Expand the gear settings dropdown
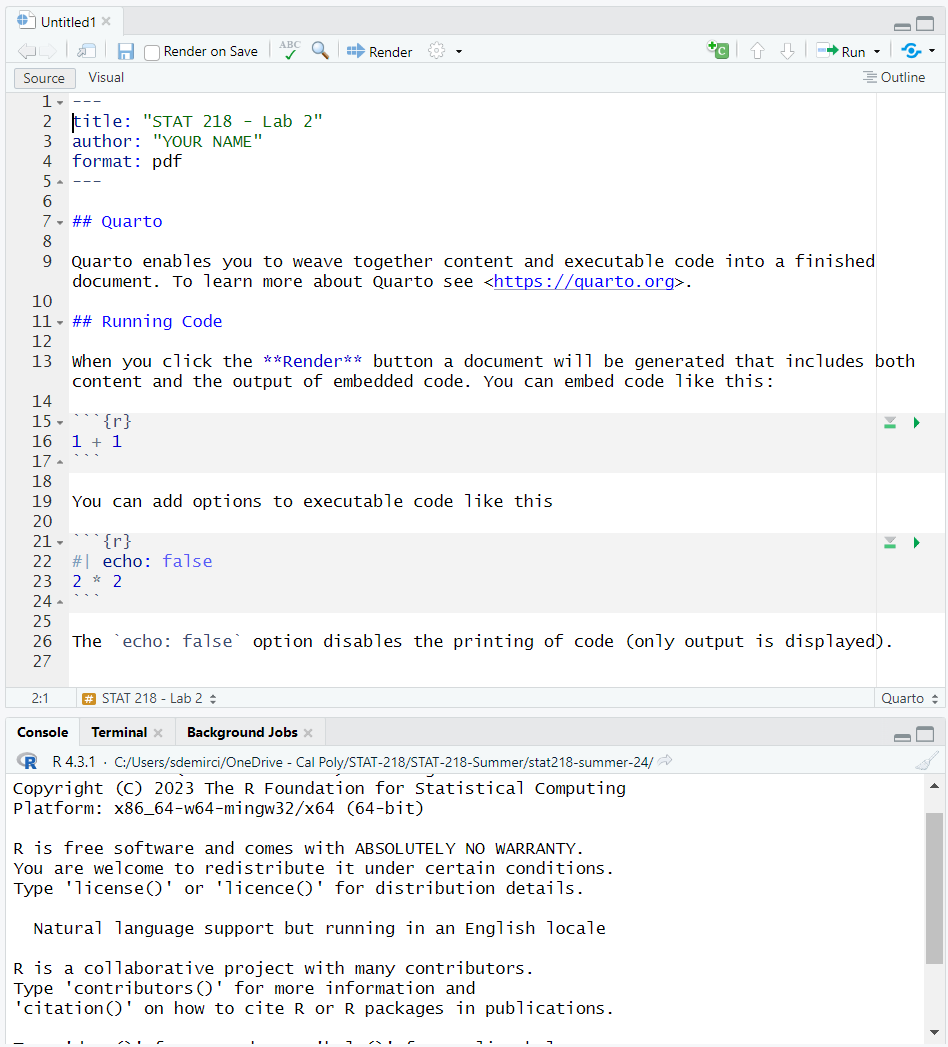The width and height of the screenshot is (948, 1047). (458, 52)
